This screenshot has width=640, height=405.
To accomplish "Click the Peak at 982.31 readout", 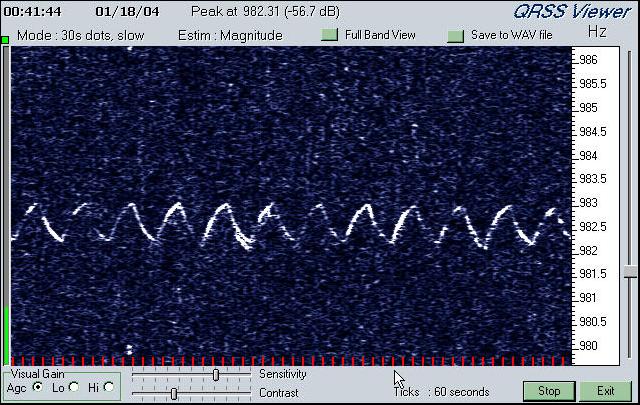I will (x=265, y=11).
